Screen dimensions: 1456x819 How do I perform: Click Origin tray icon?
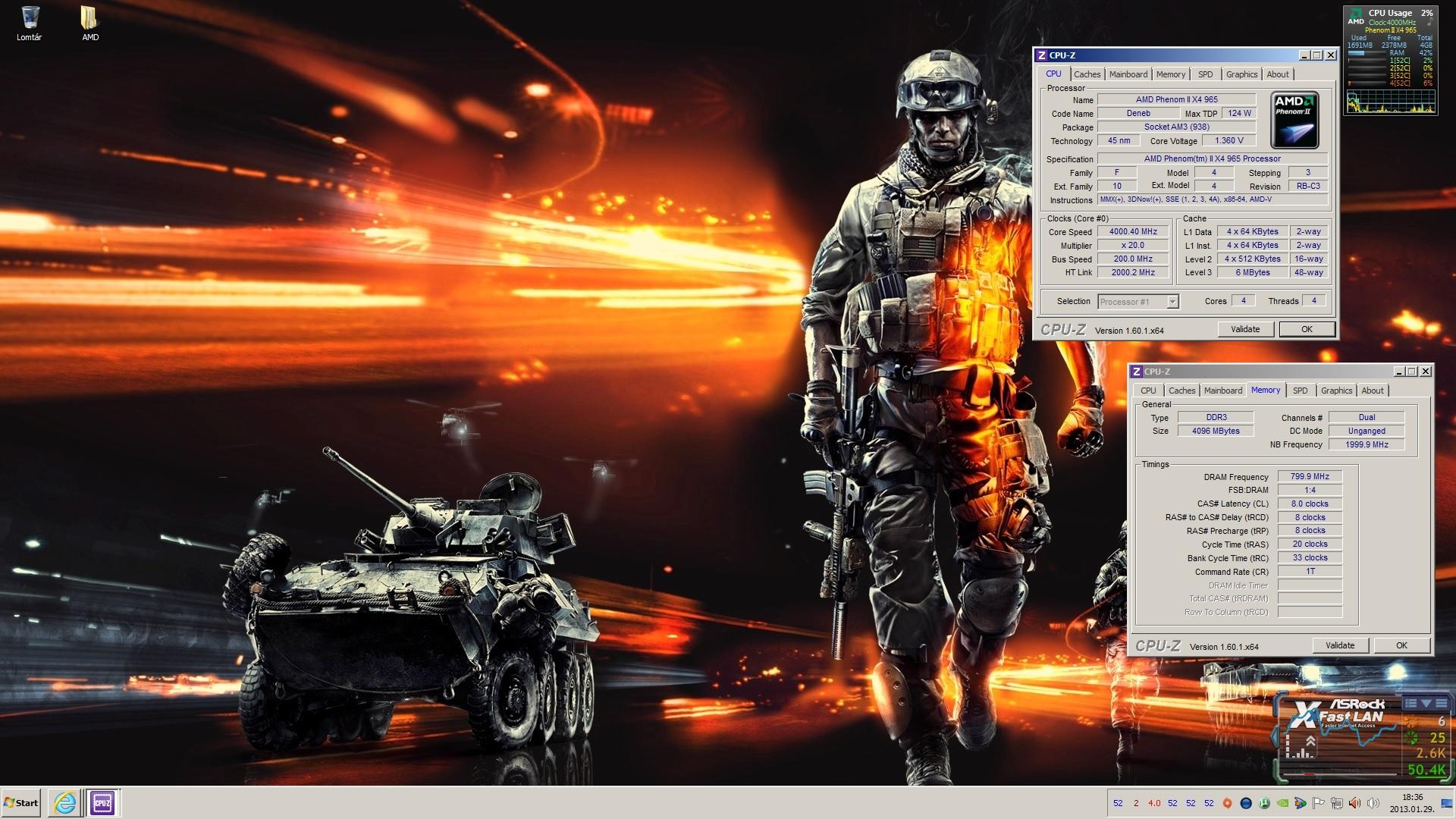coord(1227,803)
